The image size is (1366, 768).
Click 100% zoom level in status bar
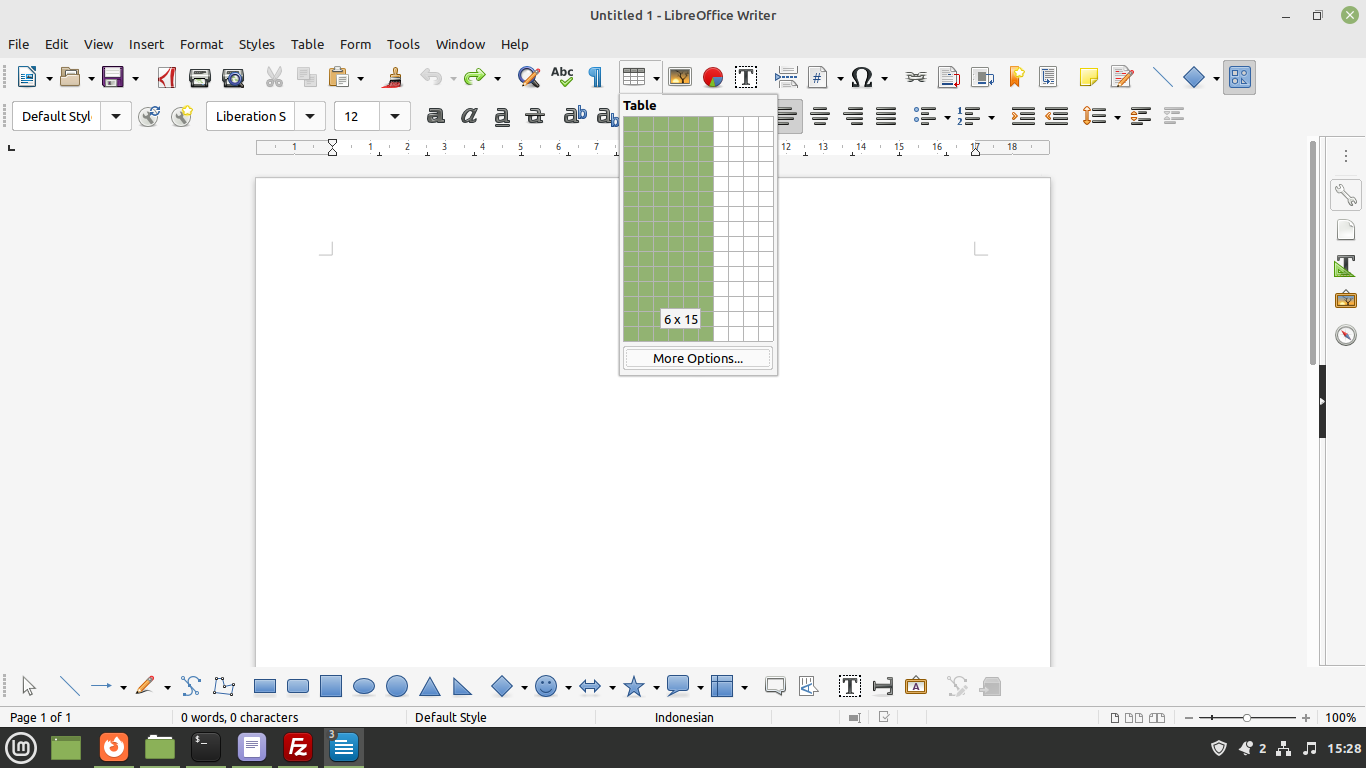pyautogui.click(x=1340, y=717)
